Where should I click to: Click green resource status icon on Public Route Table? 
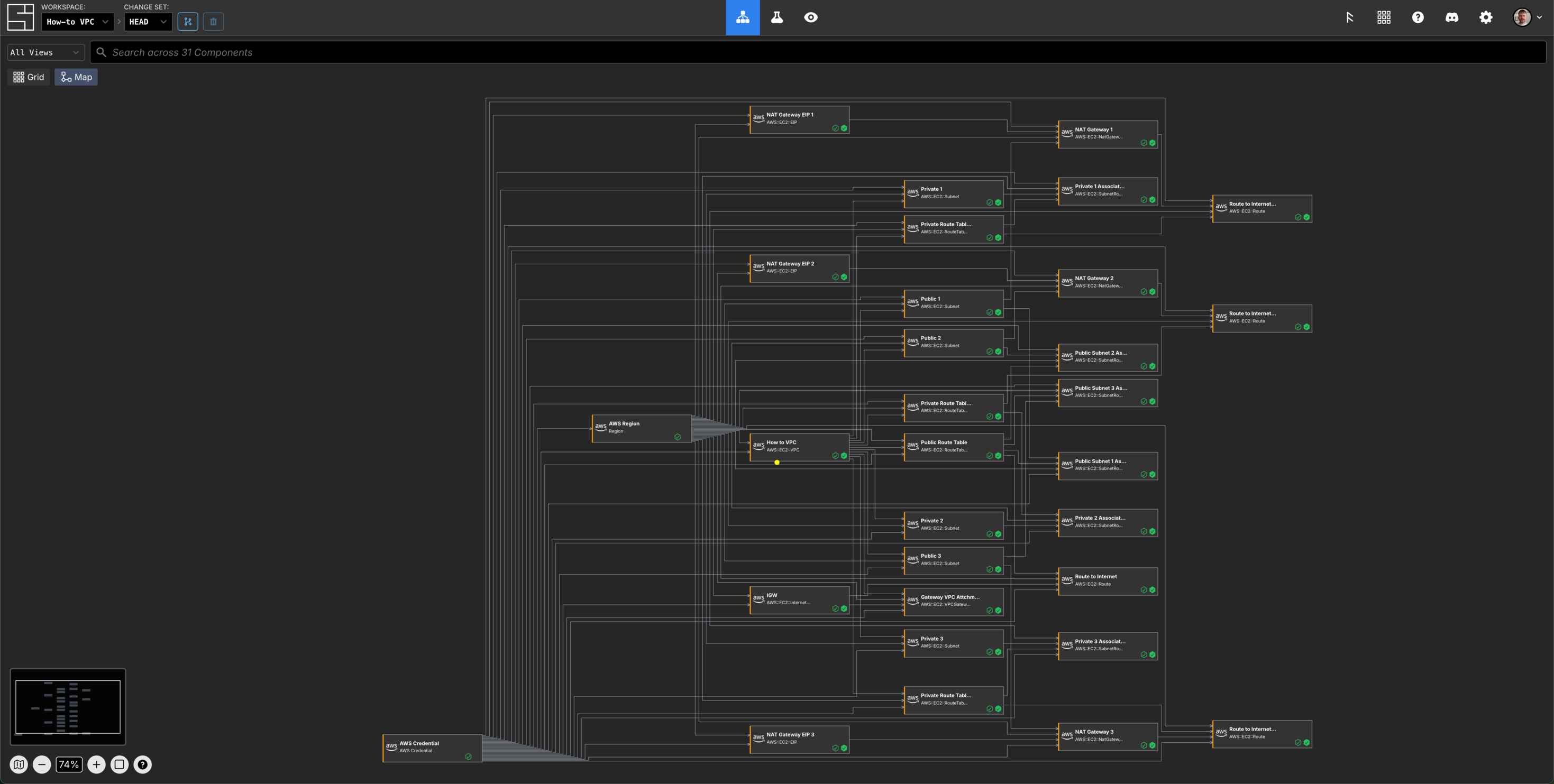(998, 456)
